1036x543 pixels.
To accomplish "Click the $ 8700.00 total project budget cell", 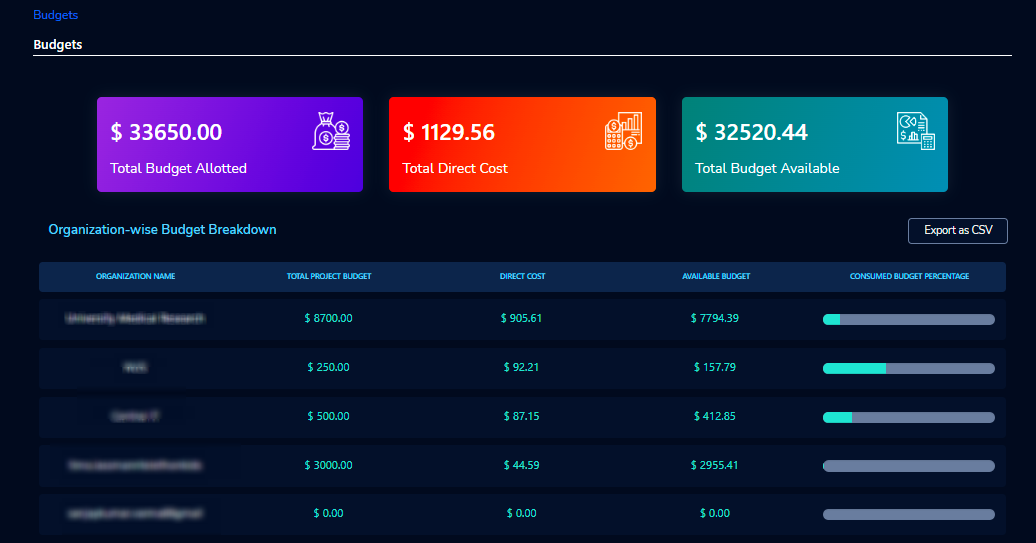I will [x=328, y=318].
